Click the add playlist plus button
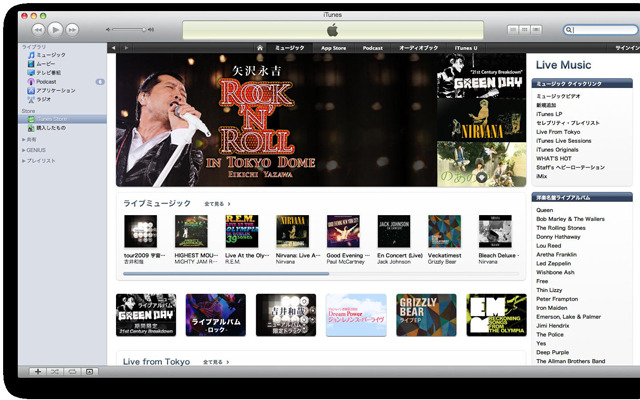640x400 pixels. tap(38, 371)
